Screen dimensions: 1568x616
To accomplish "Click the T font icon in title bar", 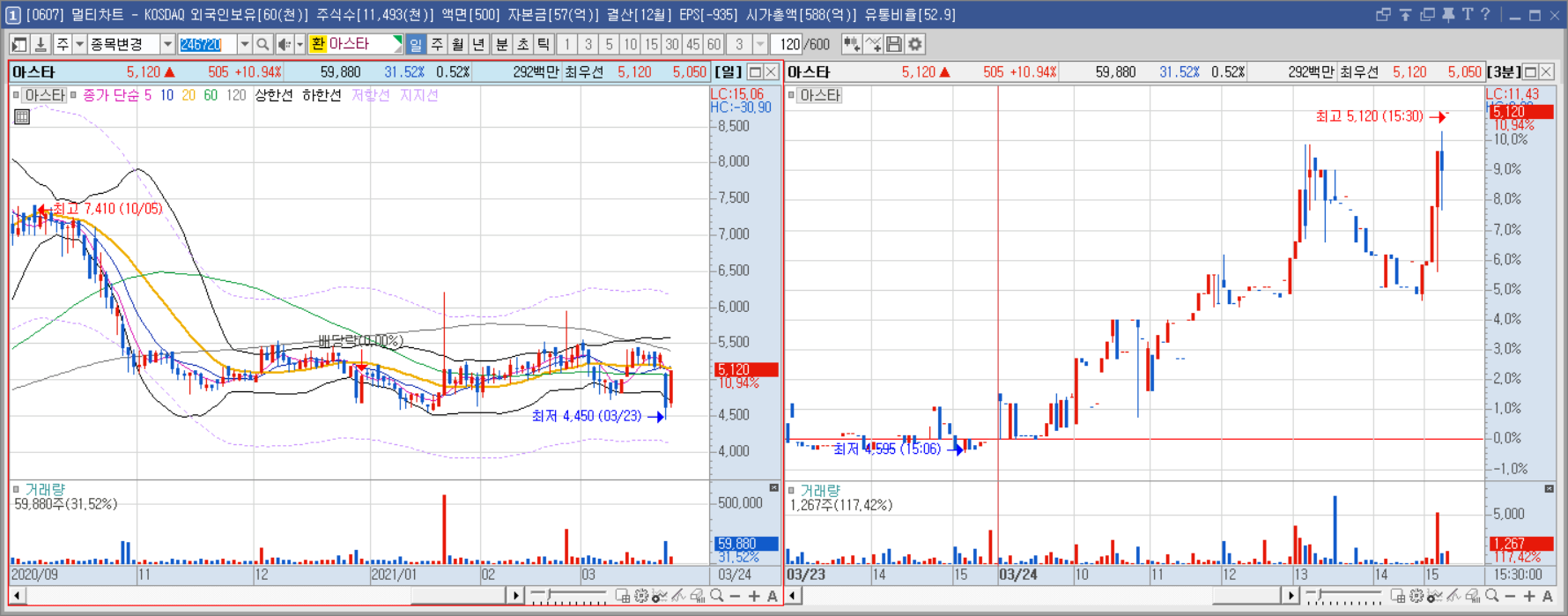I will click(1468, 14).
